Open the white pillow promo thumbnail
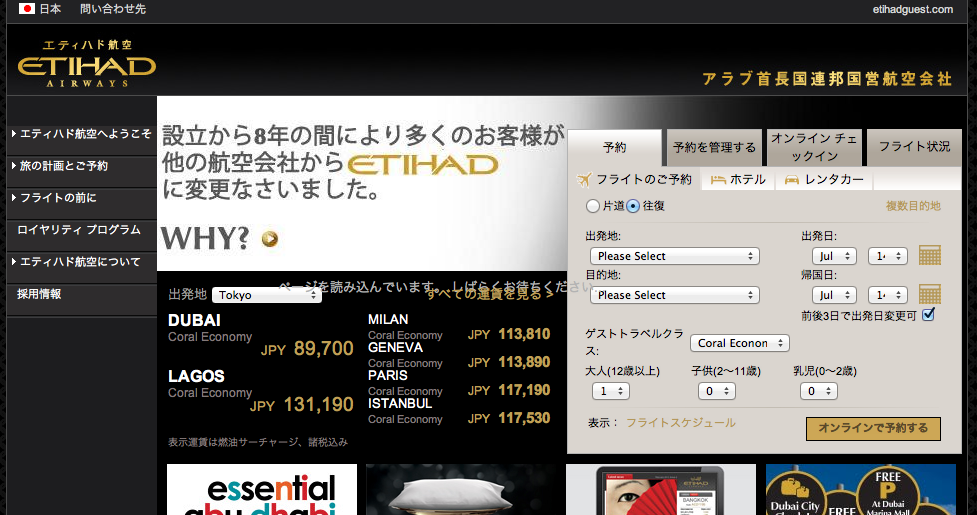Viewport: 977px width, 515px height. [461, 489]
